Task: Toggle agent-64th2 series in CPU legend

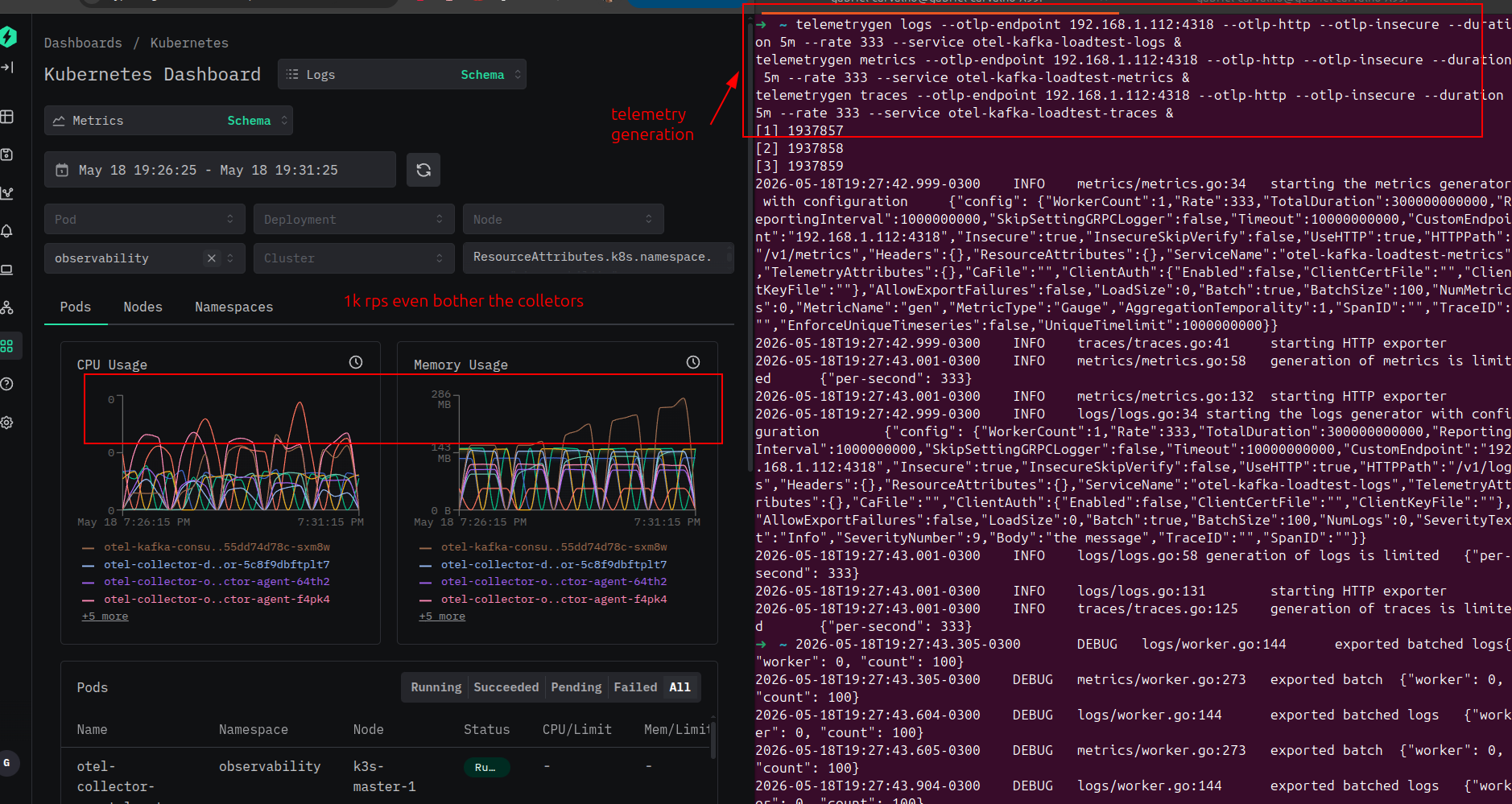Action: coord(205,582)
